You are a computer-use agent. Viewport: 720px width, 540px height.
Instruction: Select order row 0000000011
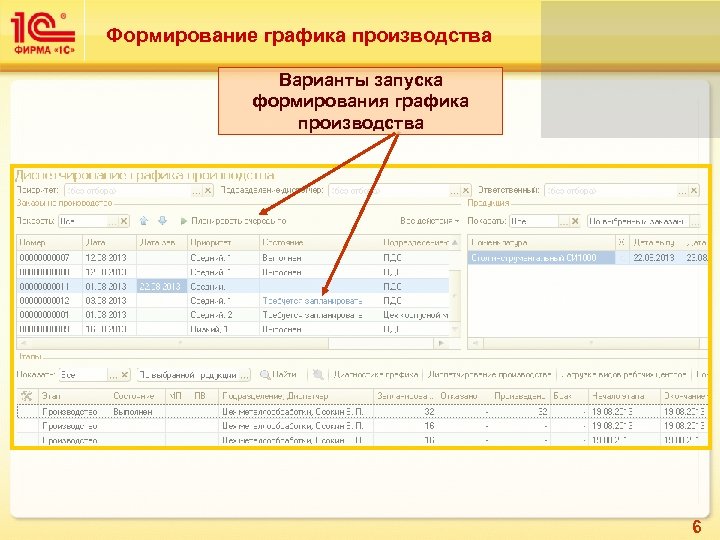click(233, 287)
